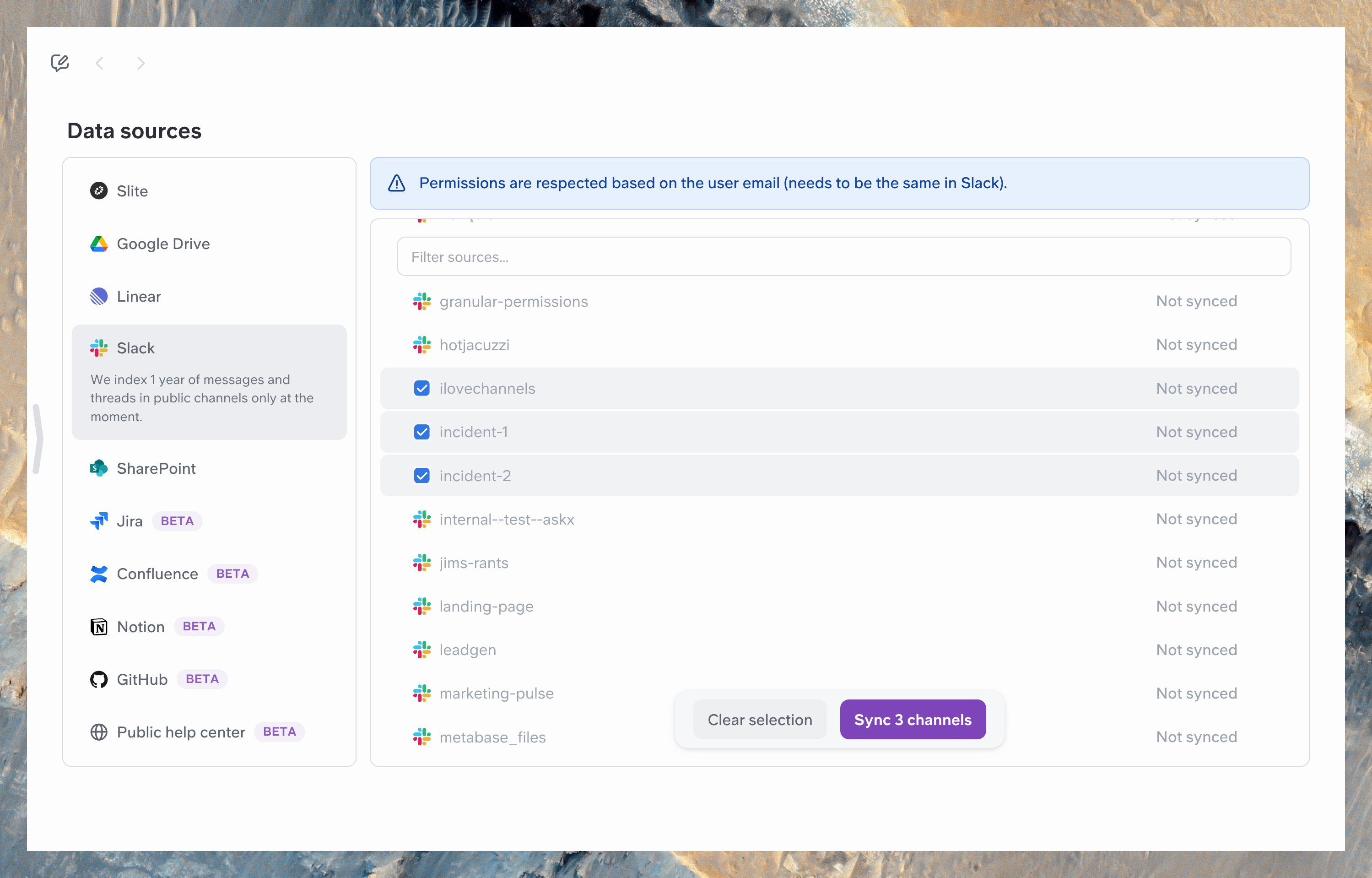
Task: Switch to Confluence data source
Action: [x=157, y=574]
